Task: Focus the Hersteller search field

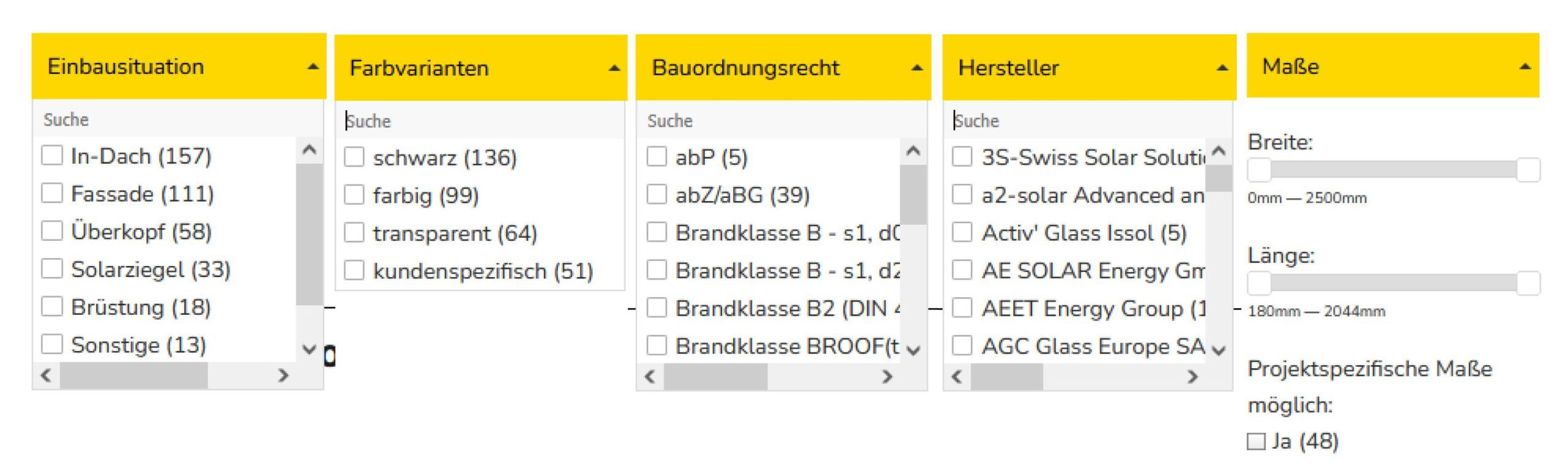Action: click(x=1087, y=121)
